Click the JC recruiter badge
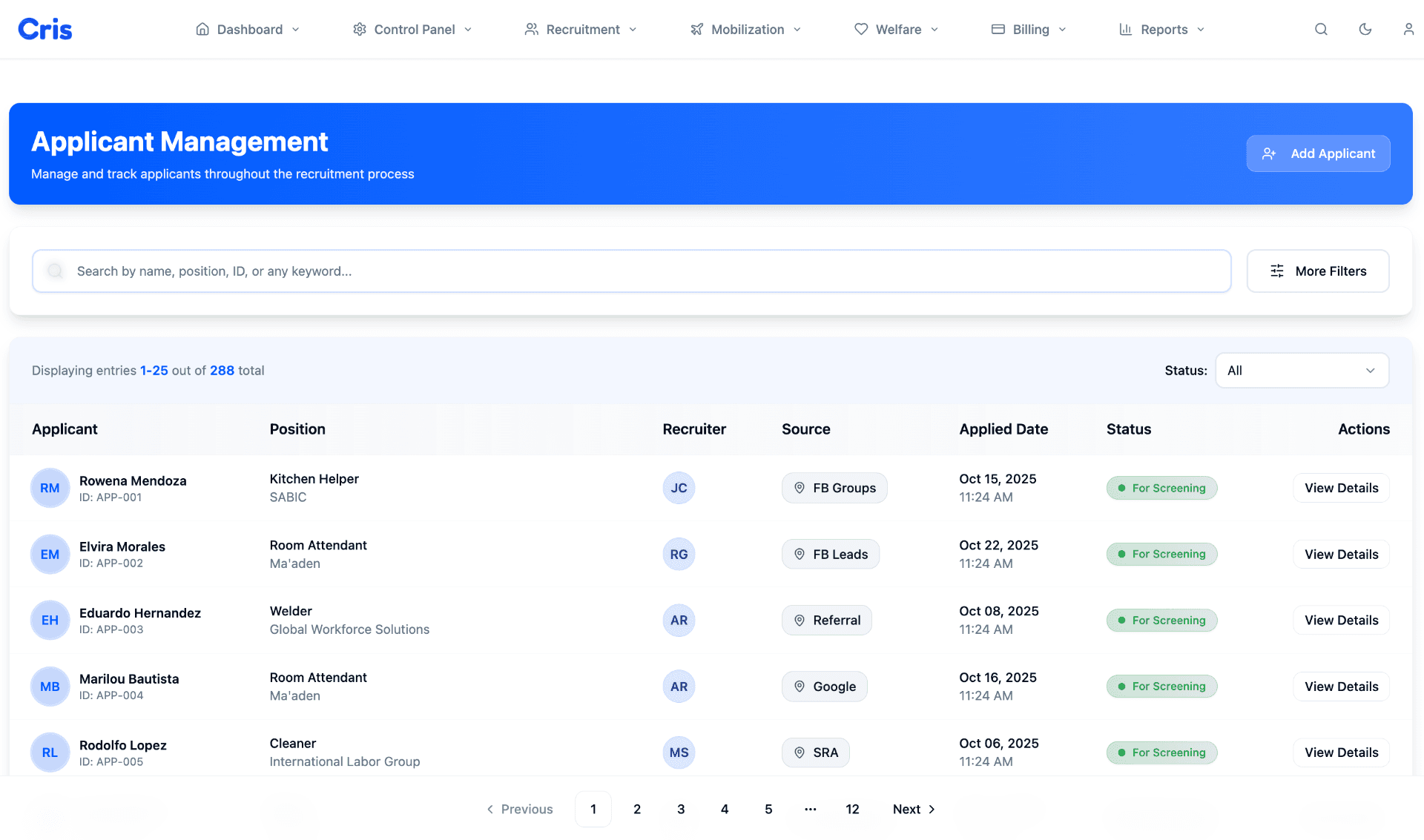The height and width of the screenshot is (840, 1424). tap(679, 488)
